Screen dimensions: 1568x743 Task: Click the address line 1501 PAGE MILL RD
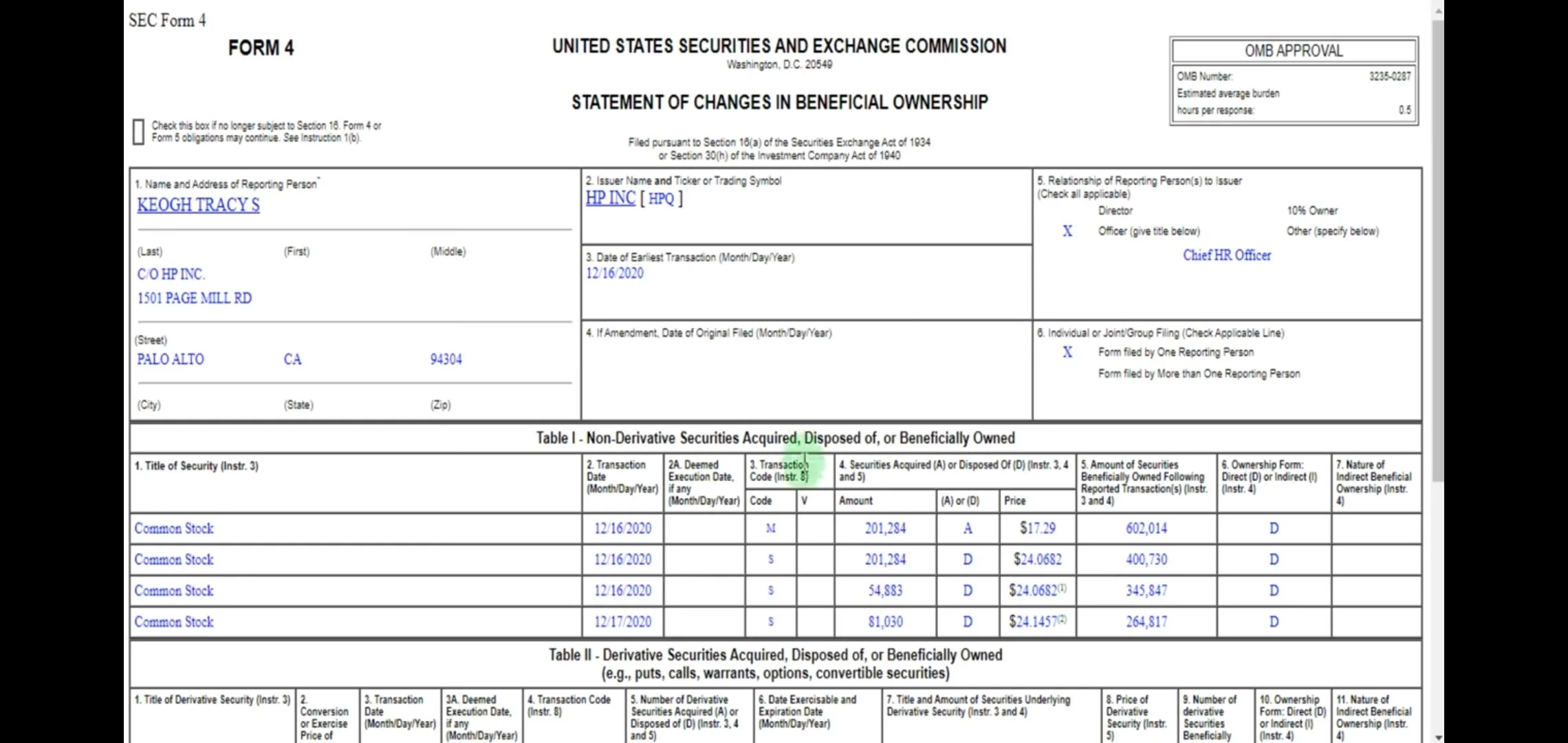(195, 298)
